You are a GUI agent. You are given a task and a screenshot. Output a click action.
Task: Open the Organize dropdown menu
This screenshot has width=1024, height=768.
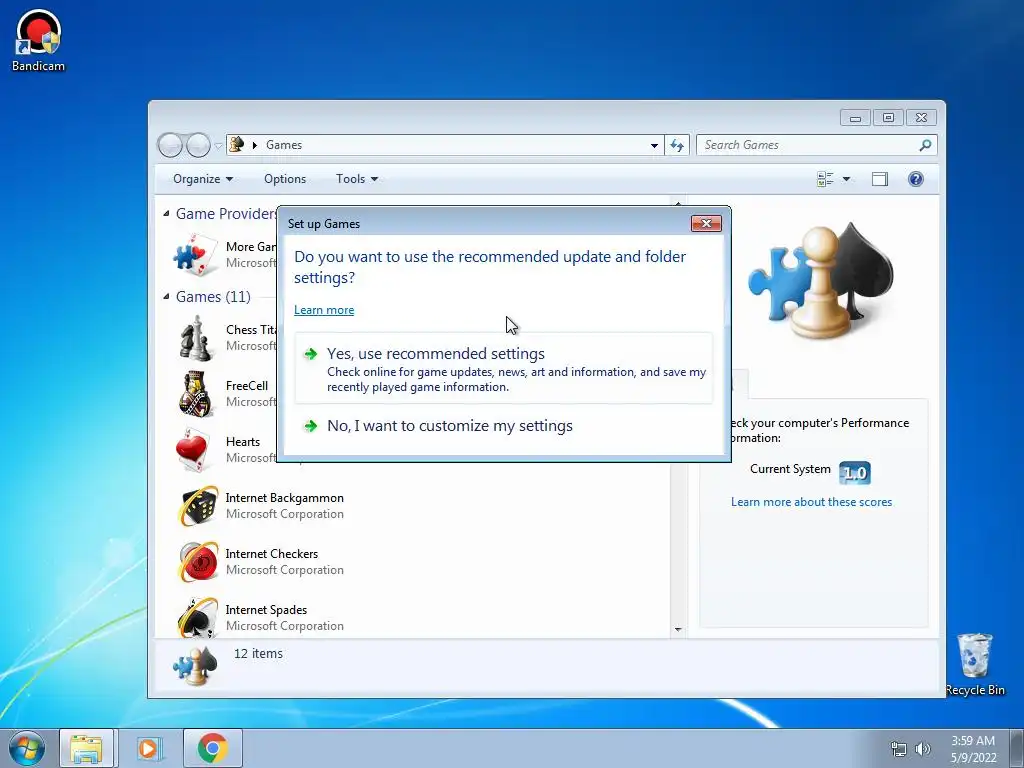pyautogui.click(x=202, y=179)
